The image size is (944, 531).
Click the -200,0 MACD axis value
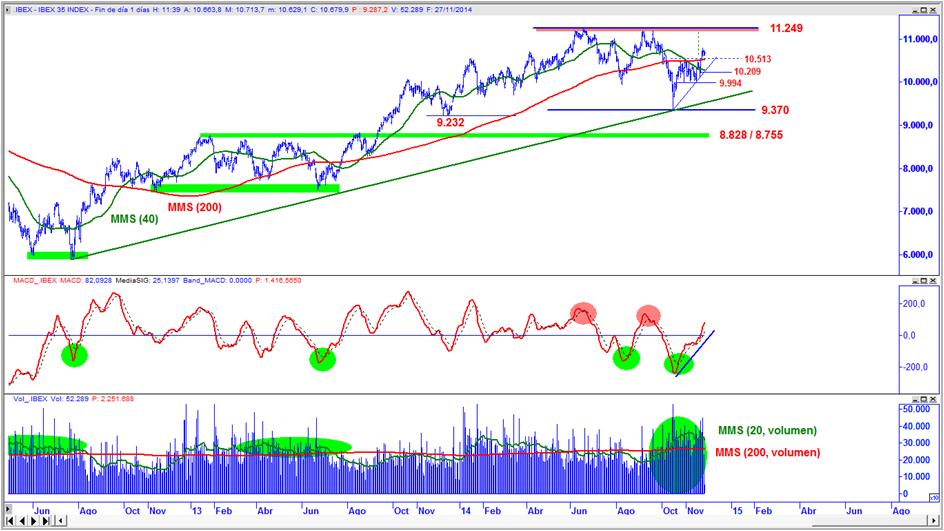(x=914, y=367)
